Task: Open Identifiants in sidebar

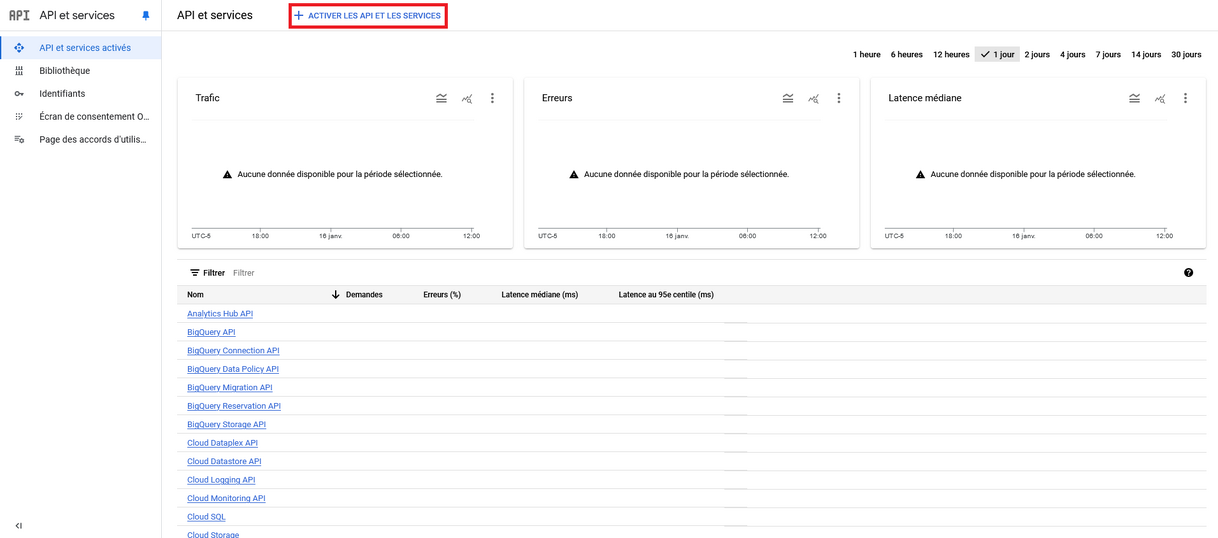Action: pyautogui.click(x=62, y=94)
